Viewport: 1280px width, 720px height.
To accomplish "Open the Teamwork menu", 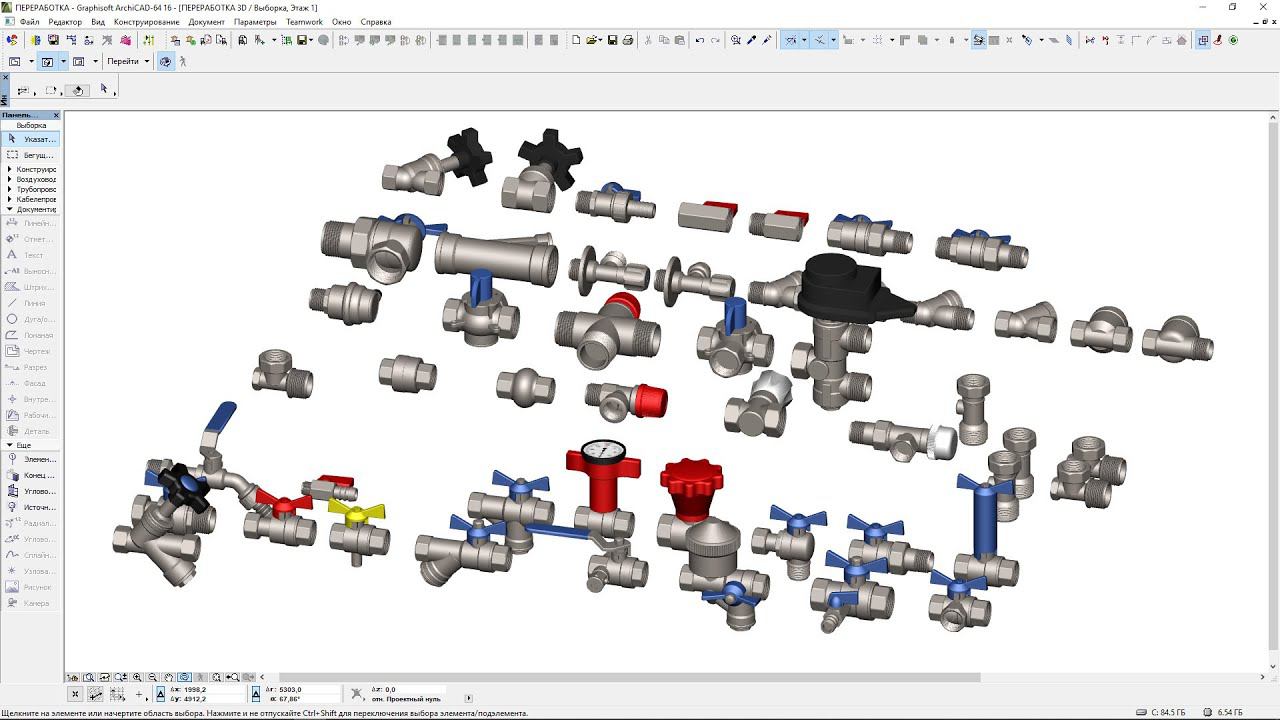I will point(304,22).
